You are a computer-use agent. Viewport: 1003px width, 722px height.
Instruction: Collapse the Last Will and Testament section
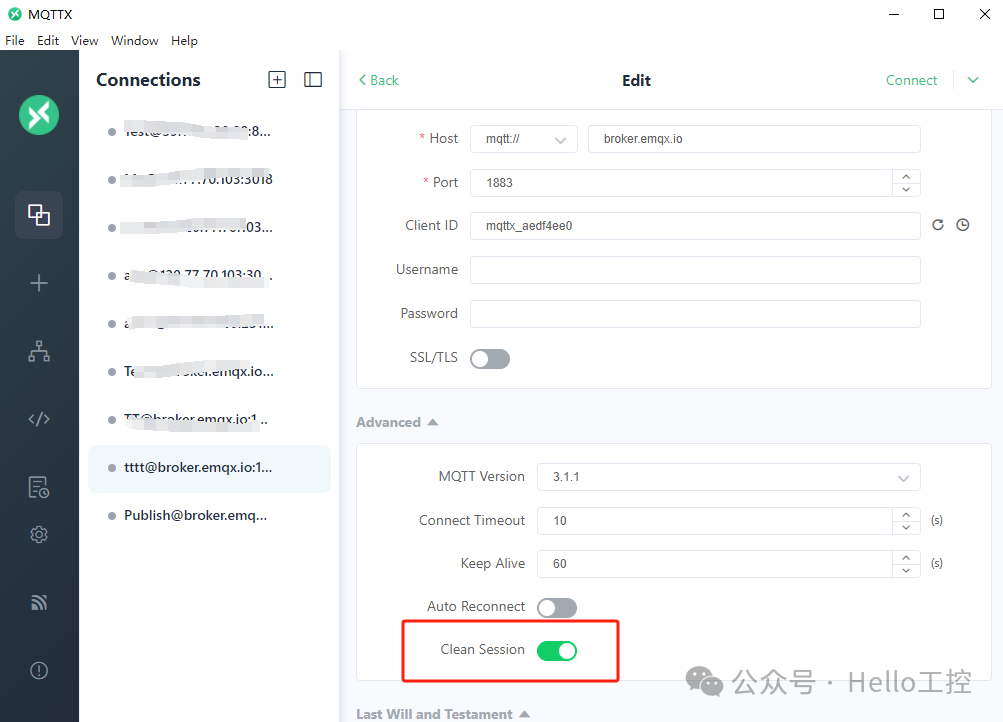[x=443, y=714]
